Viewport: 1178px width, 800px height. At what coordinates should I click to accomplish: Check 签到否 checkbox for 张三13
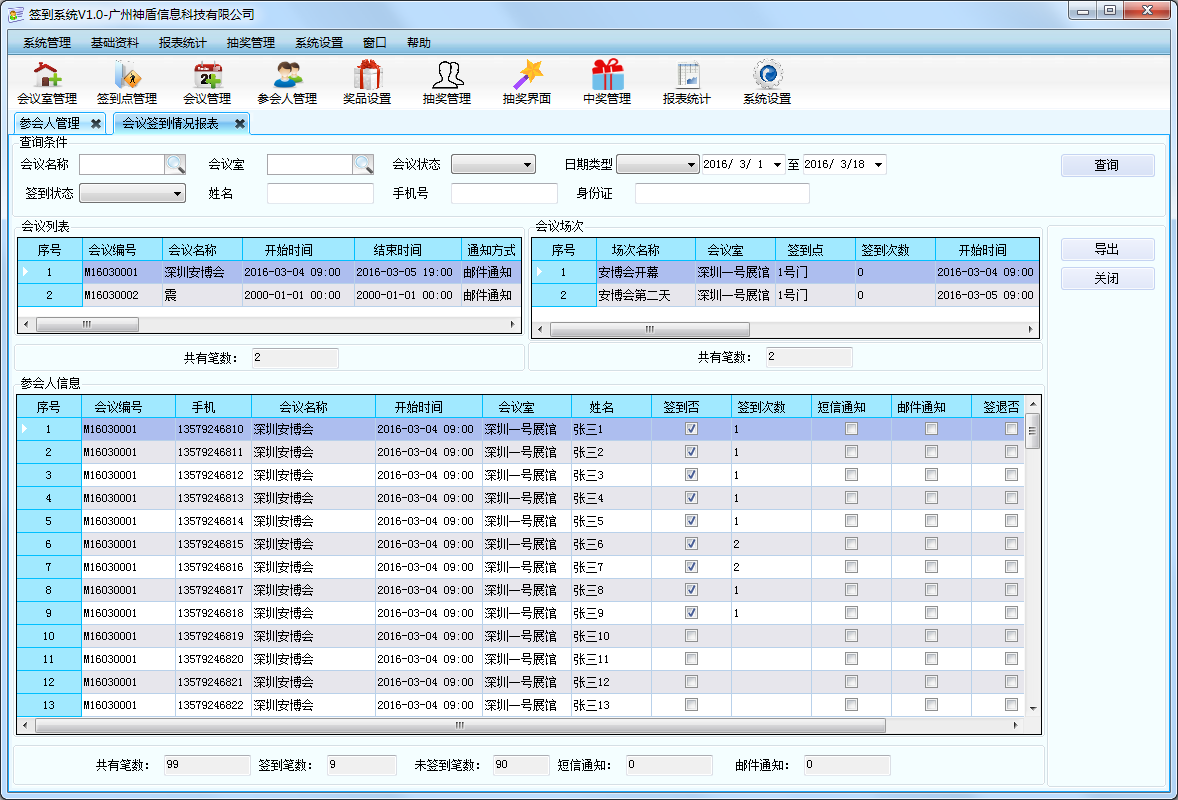tap(691, 705)
